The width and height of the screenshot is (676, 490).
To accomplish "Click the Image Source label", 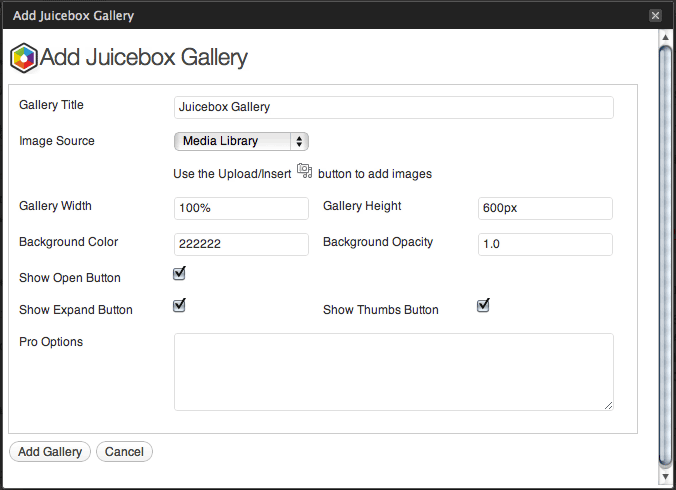I will point(57,141).
